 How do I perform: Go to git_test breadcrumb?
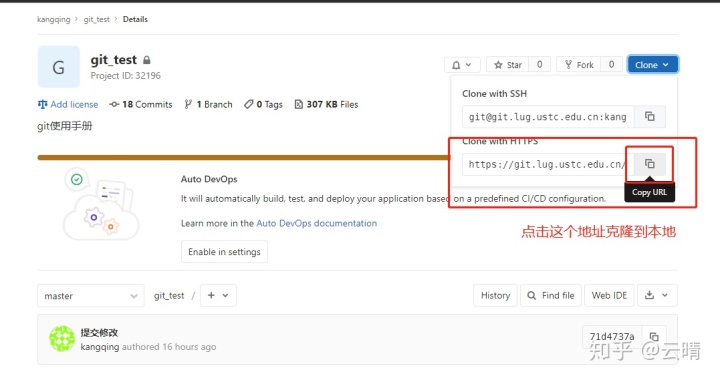click(x=96, y=19)
